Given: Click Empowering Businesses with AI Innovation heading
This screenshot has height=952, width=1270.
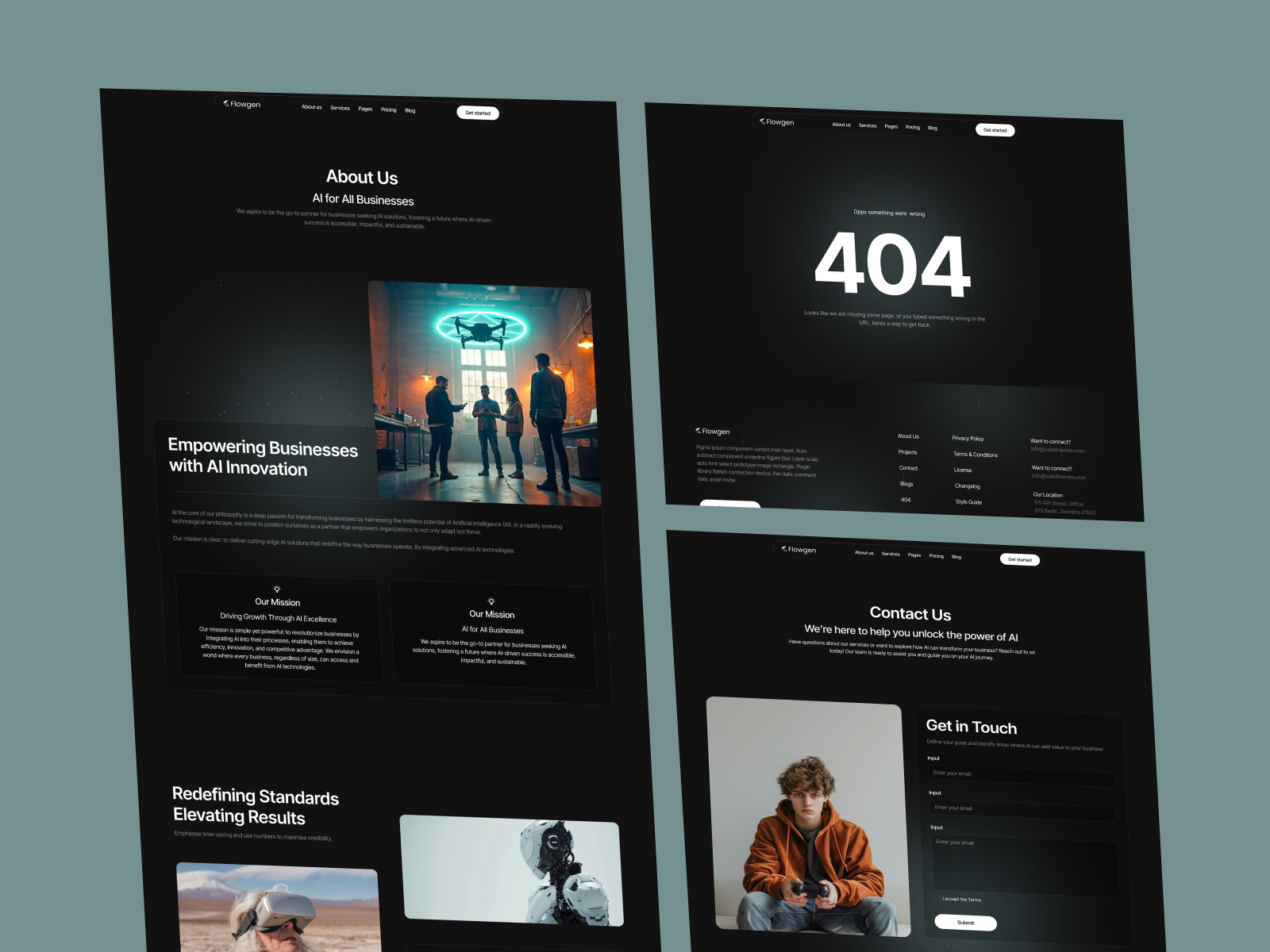Looking at the screenshot, I should tap(263, 457).
